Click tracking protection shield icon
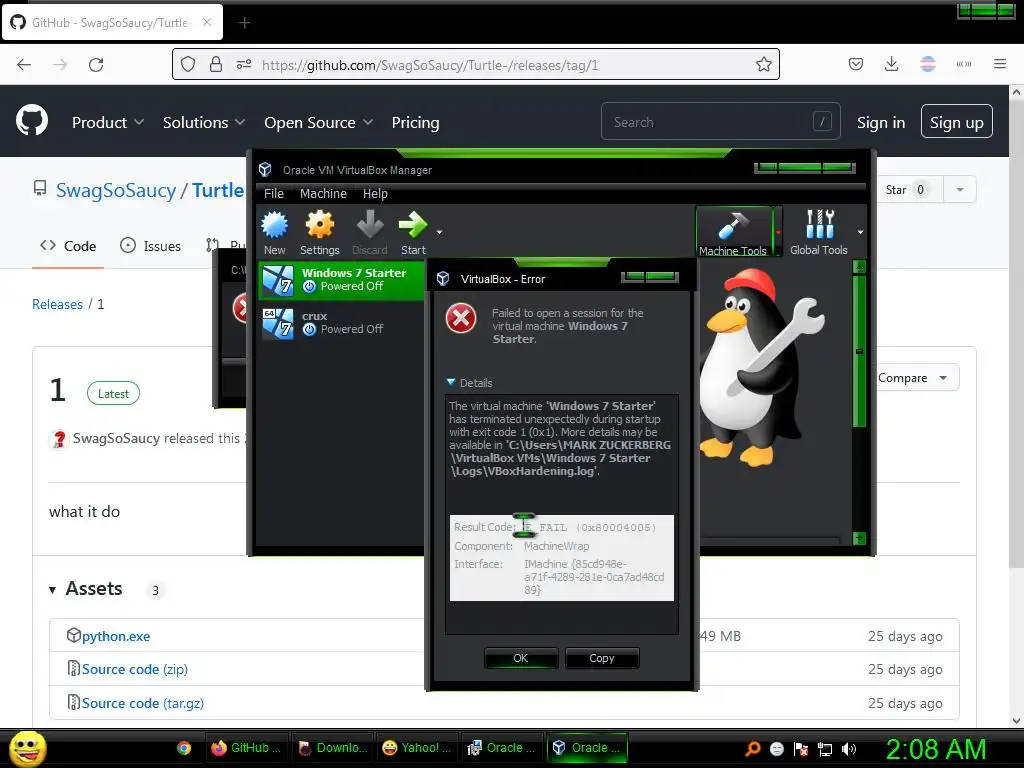Viewport: 1024px width, 768px height. click(188, 64)
